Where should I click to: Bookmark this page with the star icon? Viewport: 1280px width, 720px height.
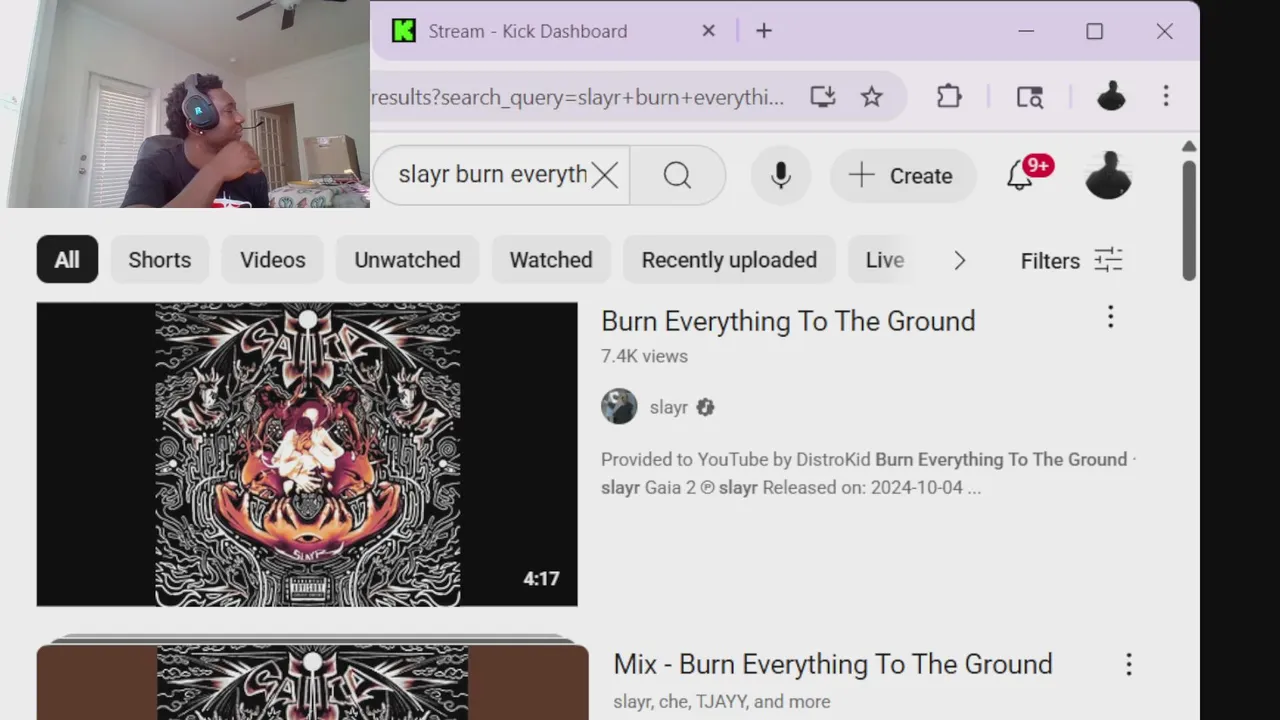click(x=872, y=97)
